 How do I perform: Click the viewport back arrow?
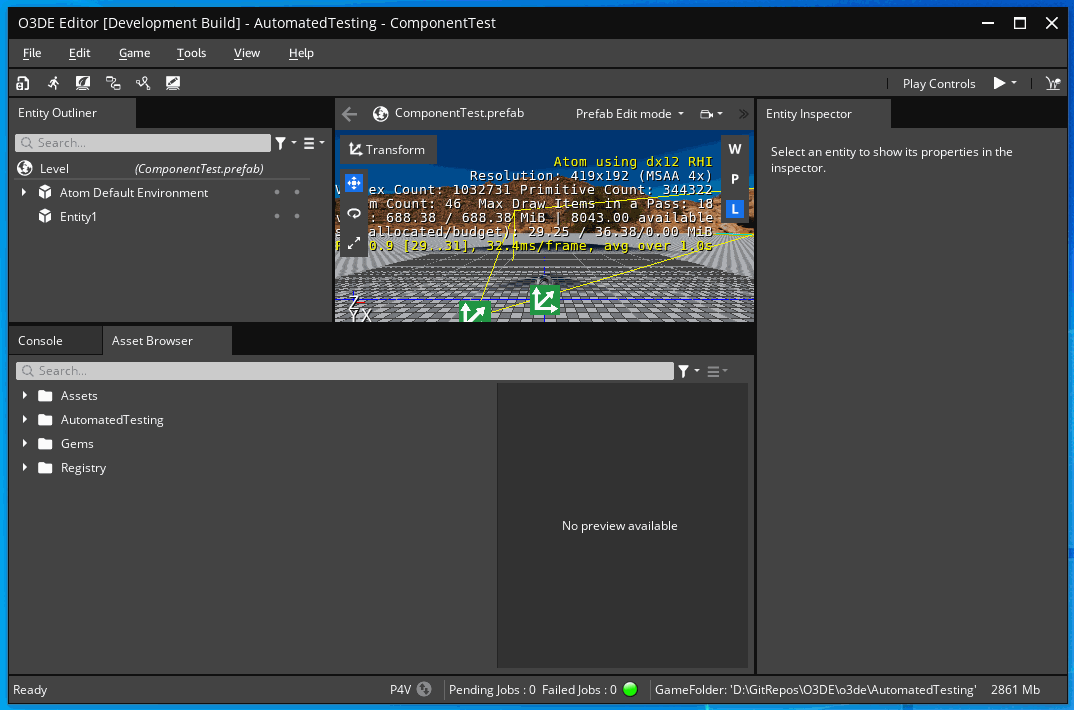point(349,114)
